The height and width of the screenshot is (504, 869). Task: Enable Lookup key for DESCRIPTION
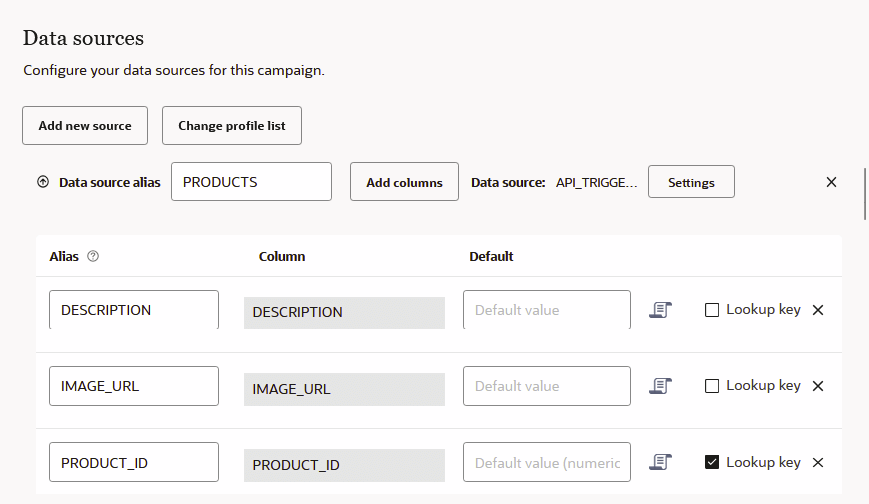[712, 310]
